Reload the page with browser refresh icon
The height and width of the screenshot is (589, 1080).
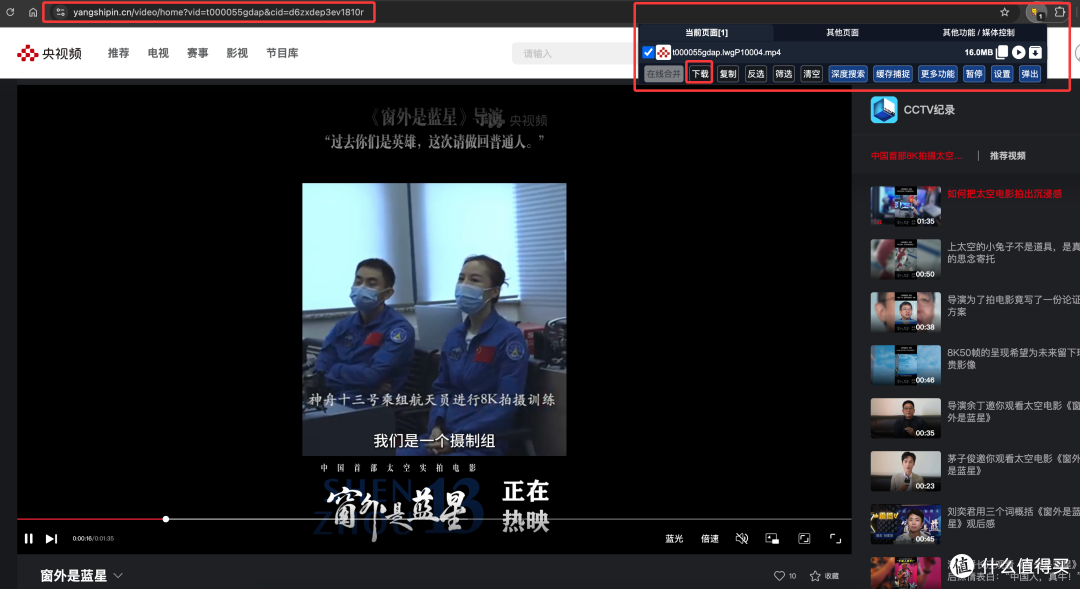click(10, 12)
